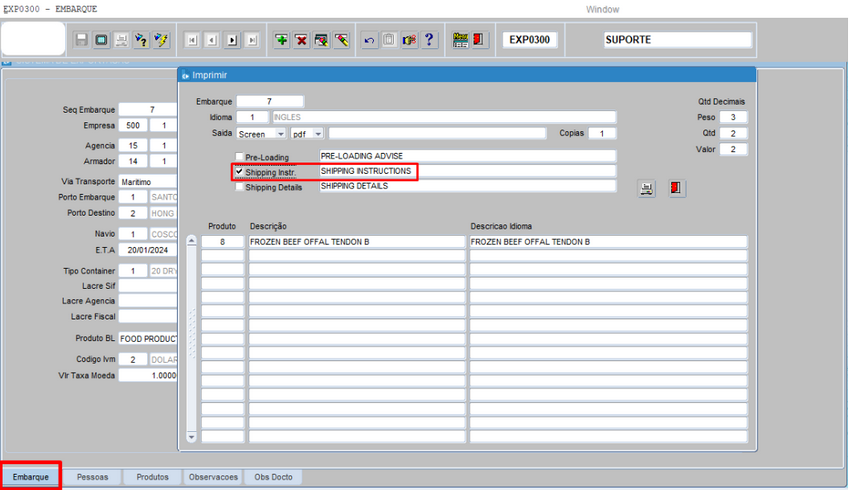Viewport: 849px width, 490px height.
Task: Click scroll up arrow of product list
Action: [x=192, y=242]
